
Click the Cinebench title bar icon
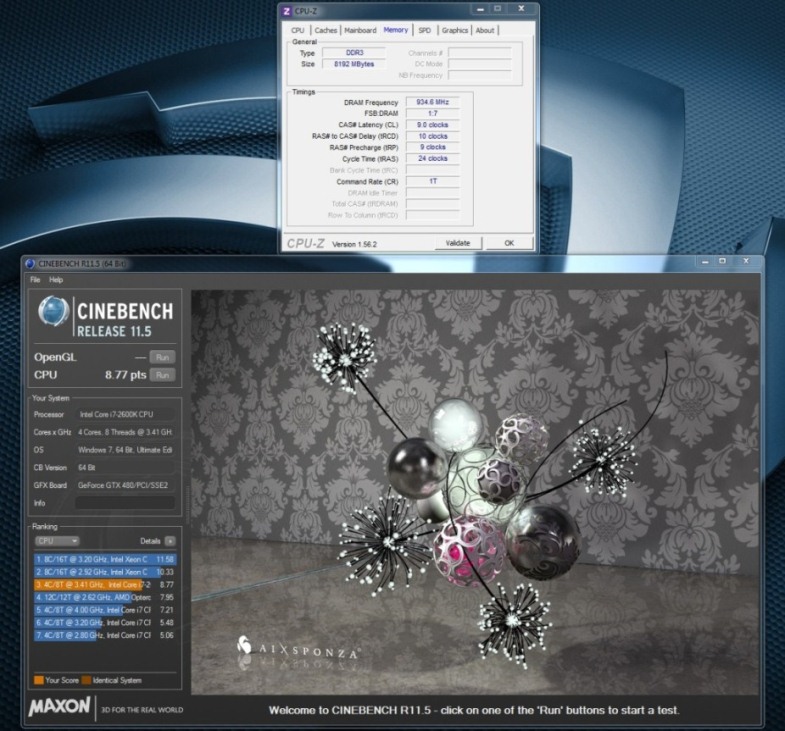[x=30, y=264]
